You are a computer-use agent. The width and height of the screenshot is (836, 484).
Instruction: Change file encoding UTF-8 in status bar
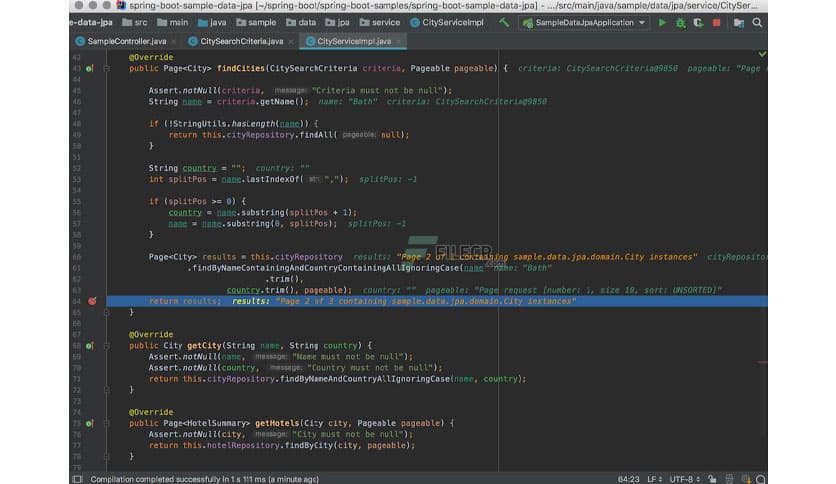coord(685,479)
